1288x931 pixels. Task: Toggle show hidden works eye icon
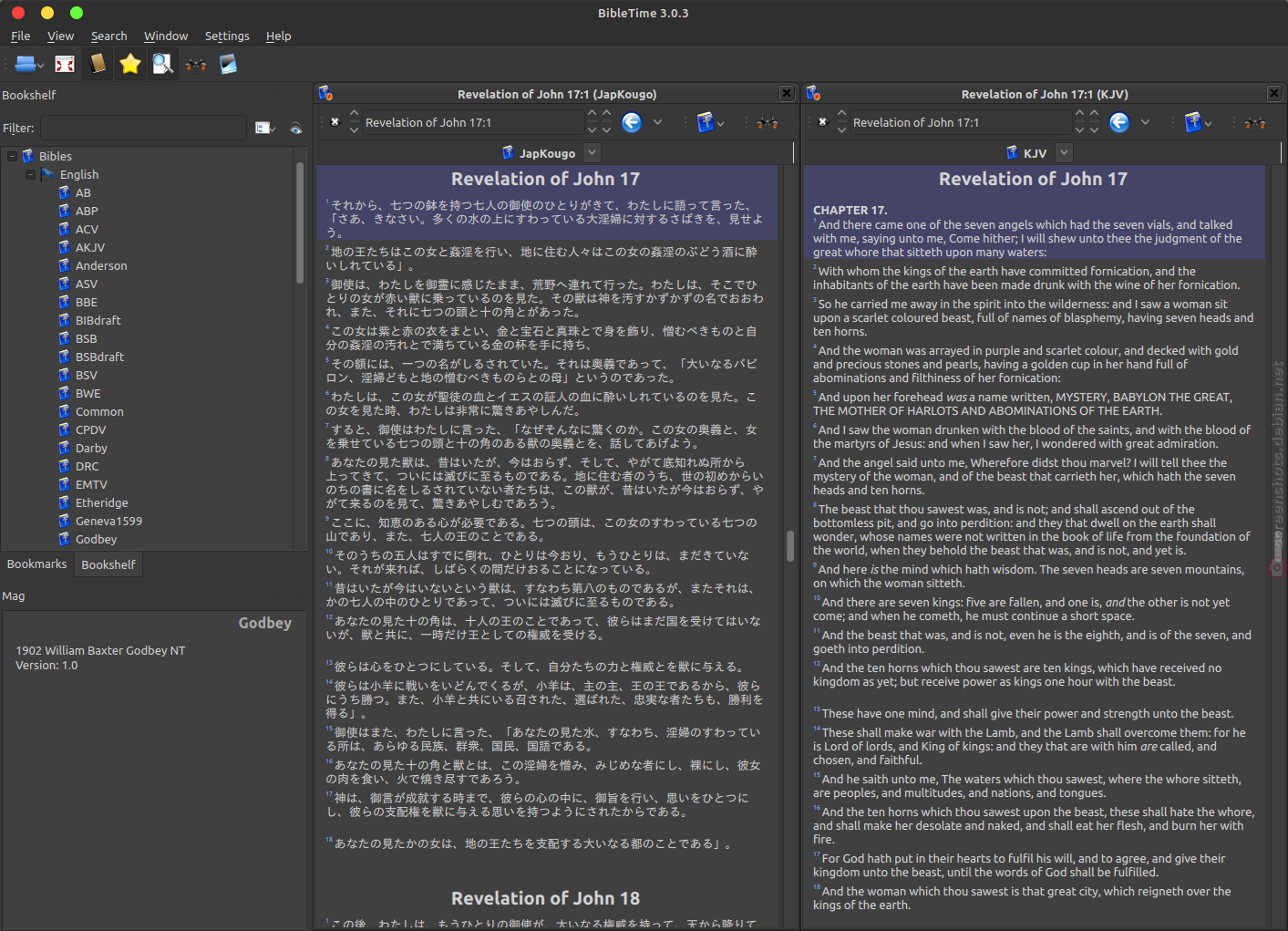(x=296, y=129)
